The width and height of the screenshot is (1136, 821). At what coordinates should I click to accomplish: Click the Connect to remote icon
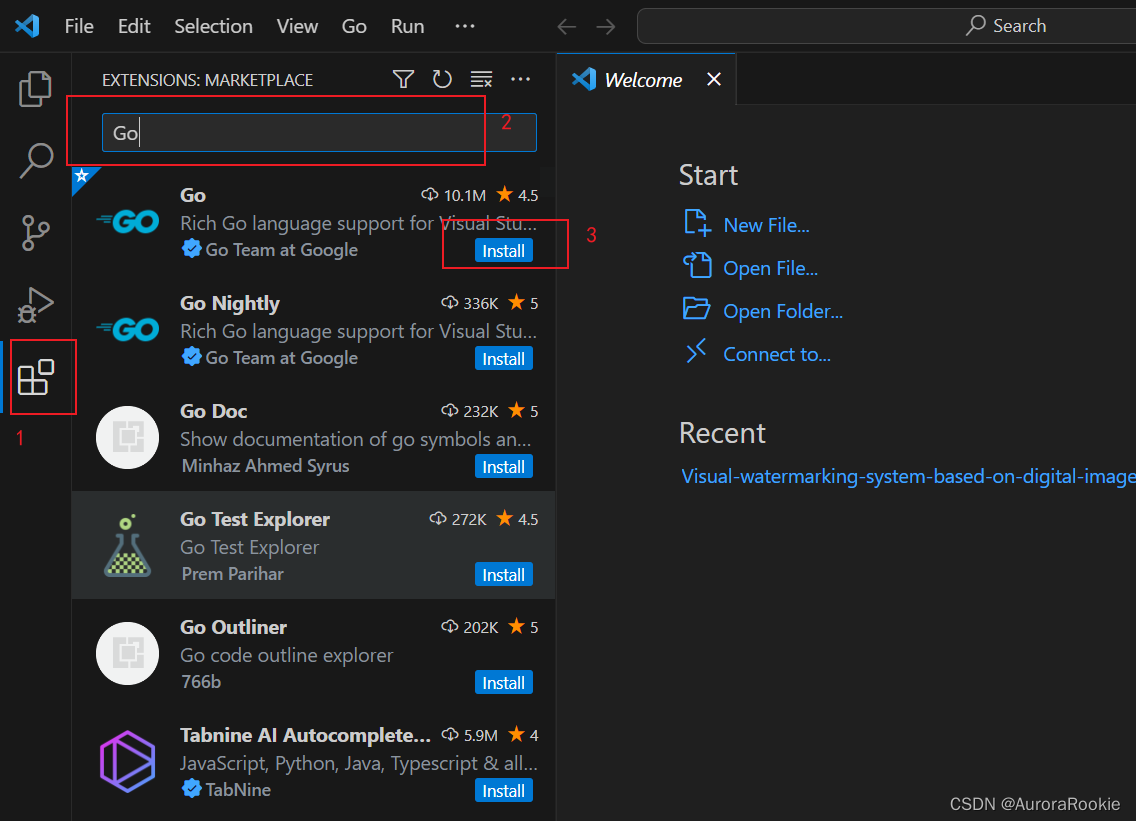(x=696, y=351)
